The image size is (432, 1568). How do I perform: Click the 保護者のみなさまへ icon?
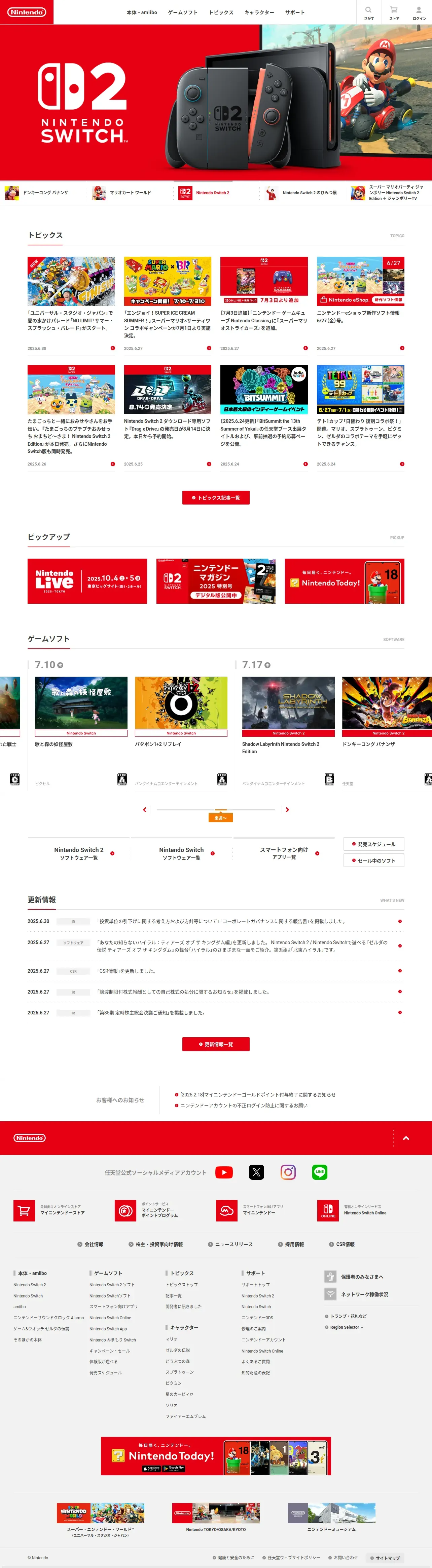point(330,1277)
